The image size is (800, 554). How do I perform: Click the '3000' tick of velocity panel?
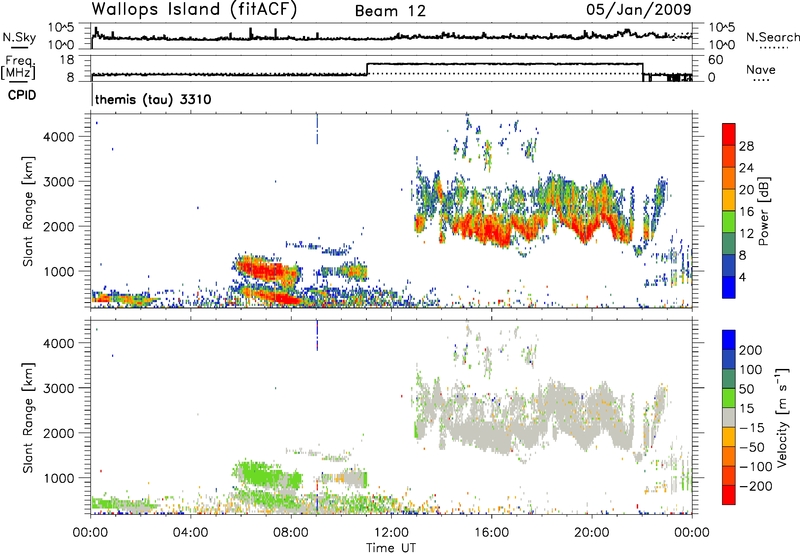click(59, 388)
